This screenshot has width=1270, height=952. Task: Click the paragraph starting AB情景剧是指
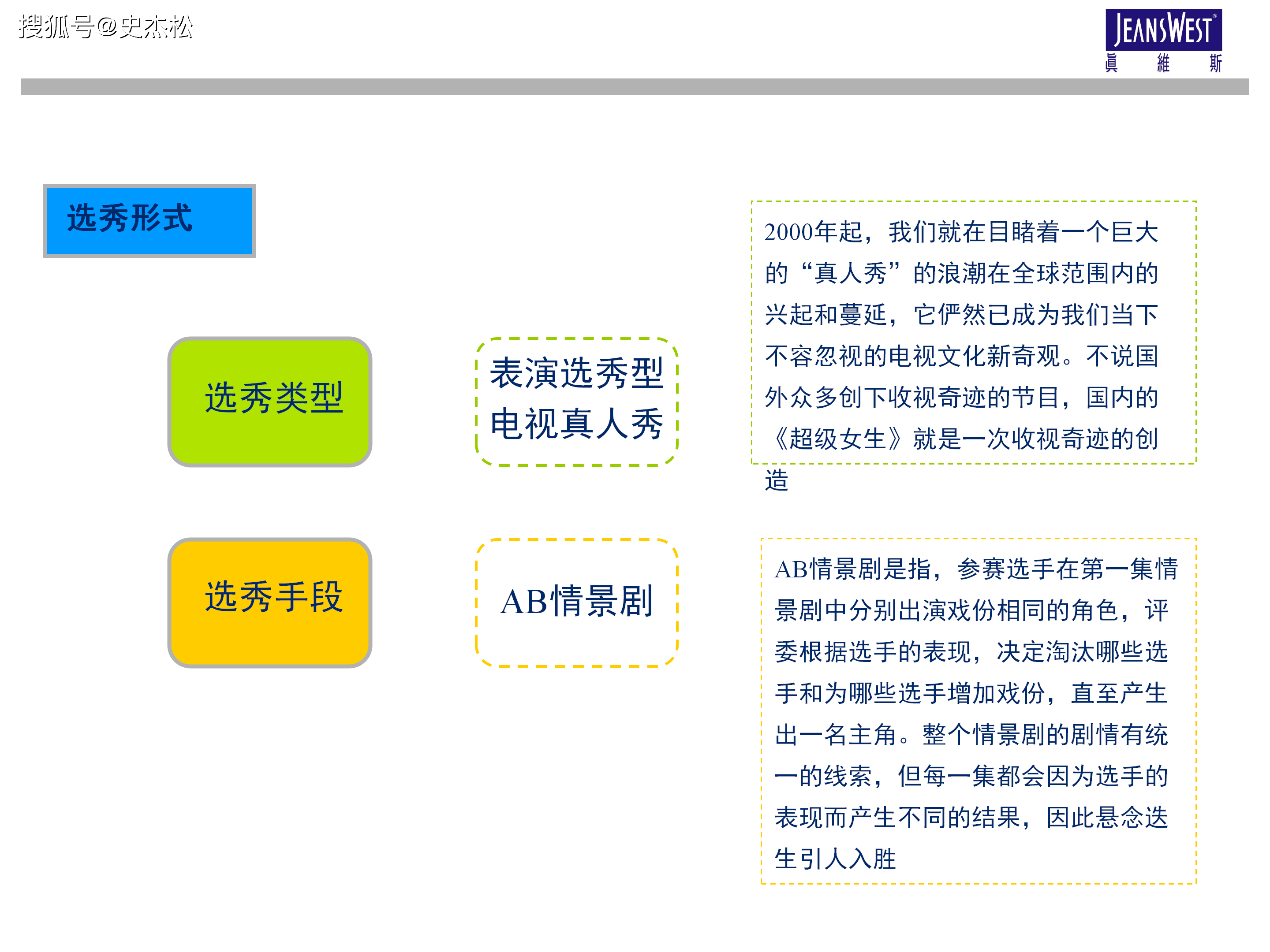(976, 711)
